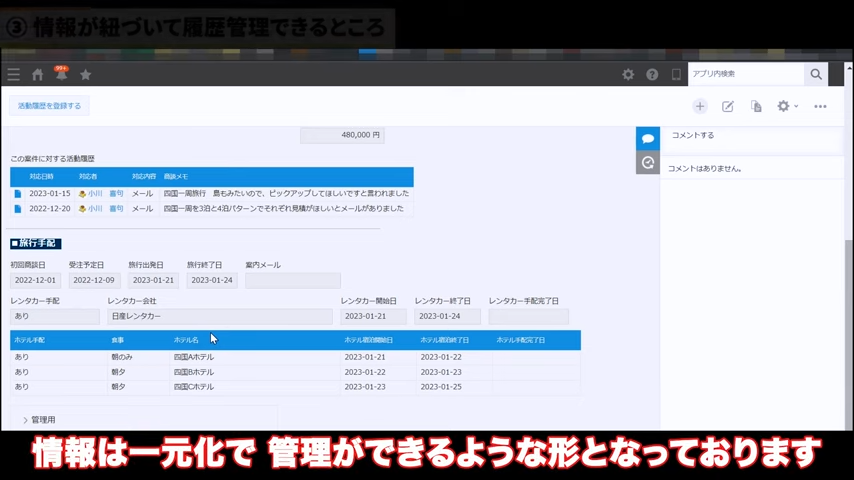Select レンタカー開始日 value 2023-01-21
This screenshot has width=854, height=480.
pyautogui.click(x=373, y=317)
